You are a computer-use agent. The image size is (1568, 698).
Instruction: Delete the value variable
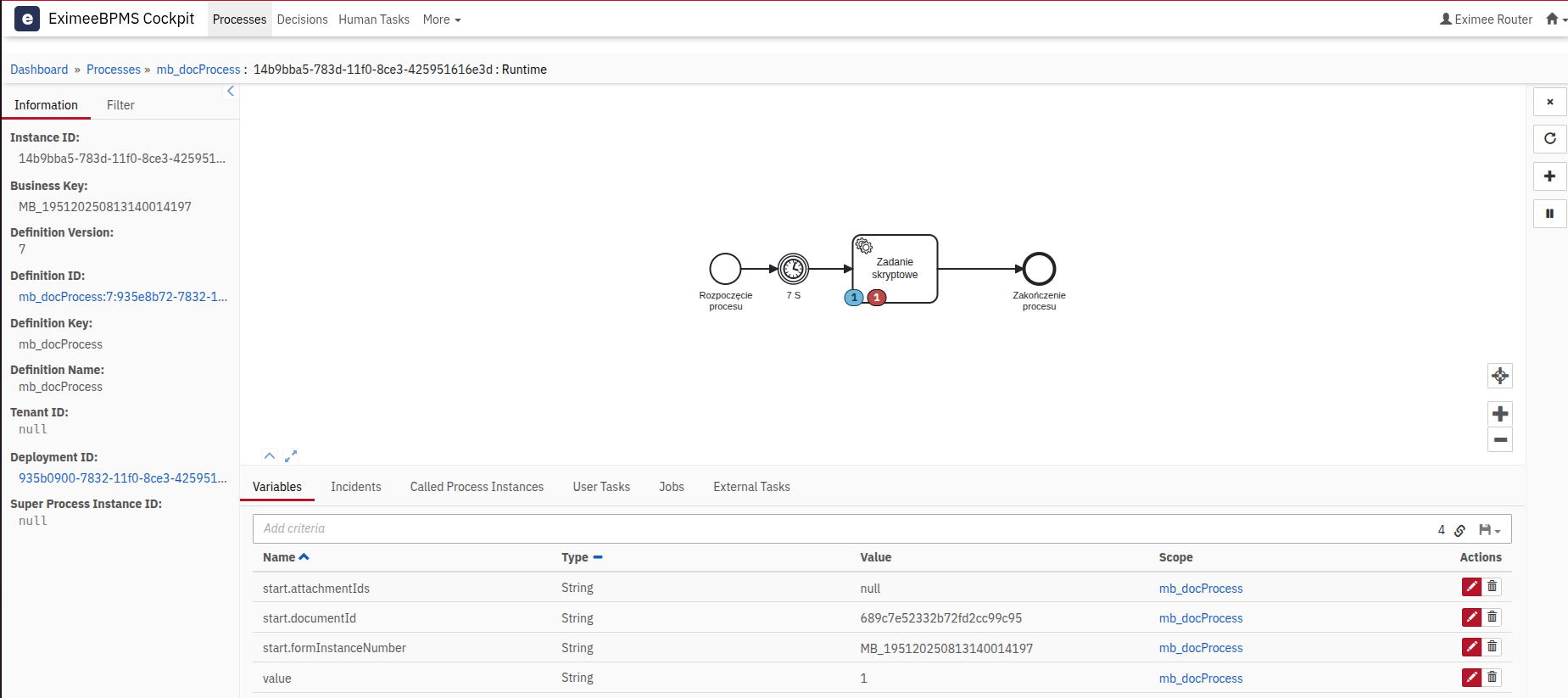pos(1492,678)
